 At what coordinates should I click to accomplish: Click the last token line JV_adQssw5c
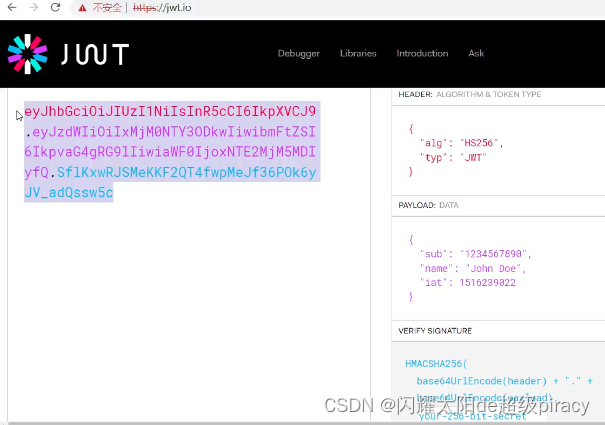point(69,192)
